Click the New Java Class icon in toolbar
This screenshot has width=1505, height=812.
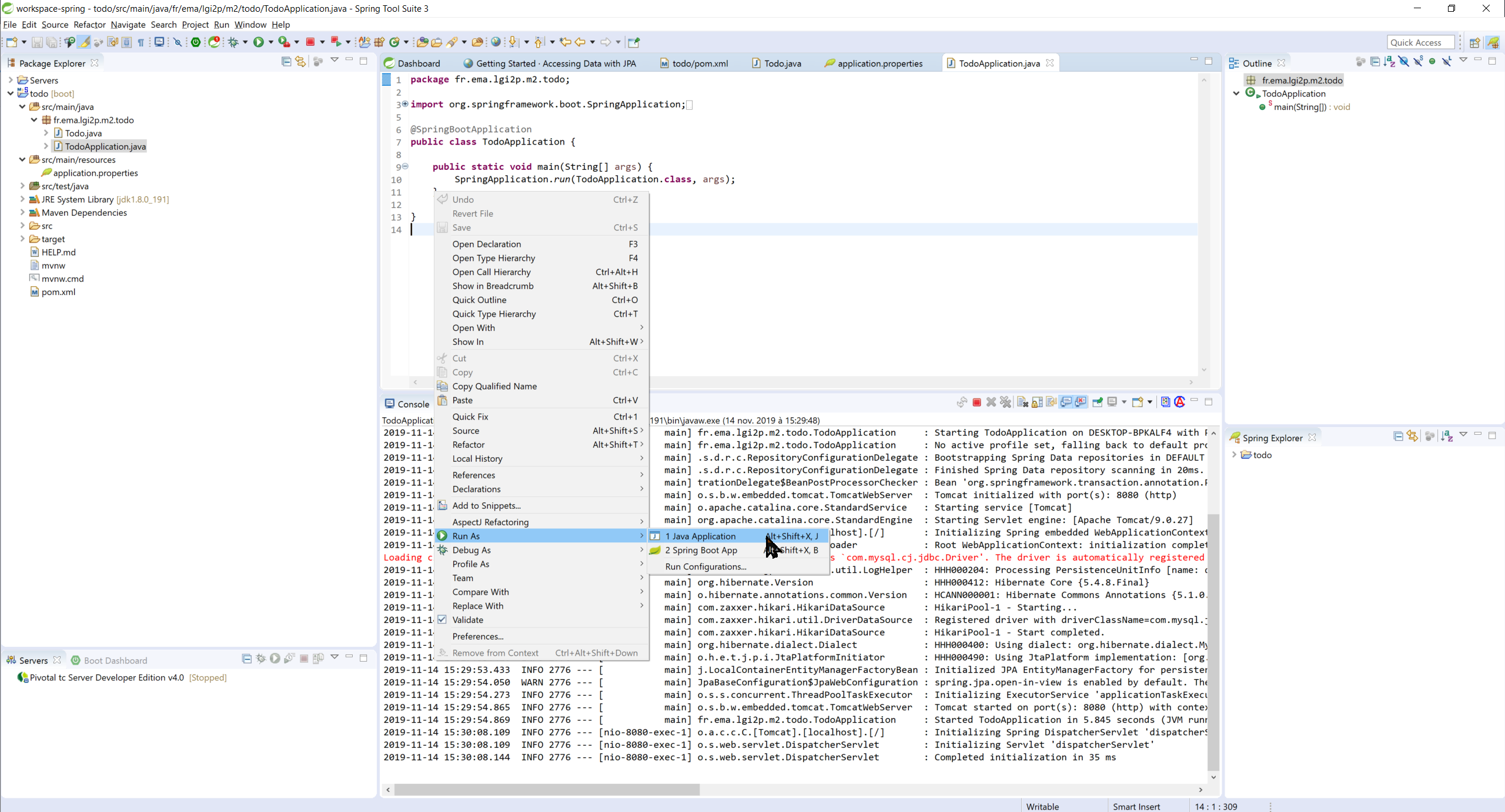[395, 42]
